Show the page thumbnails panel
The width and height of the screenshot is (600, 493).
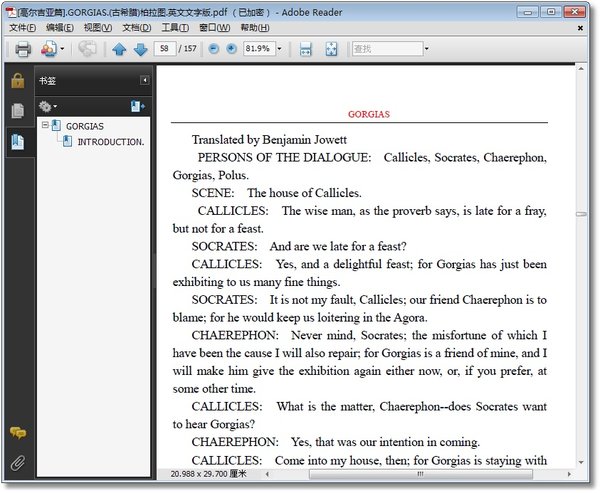(17, 111)
